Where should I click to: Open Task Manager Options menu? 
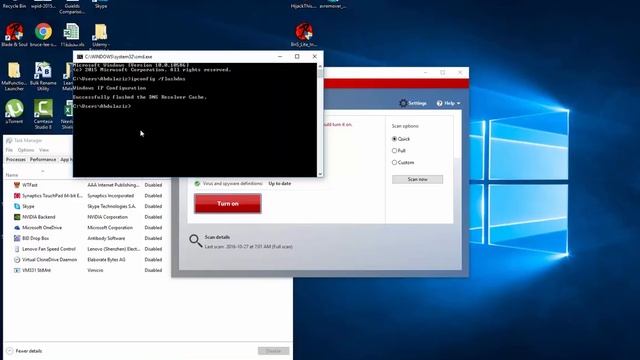pos(26,150)
